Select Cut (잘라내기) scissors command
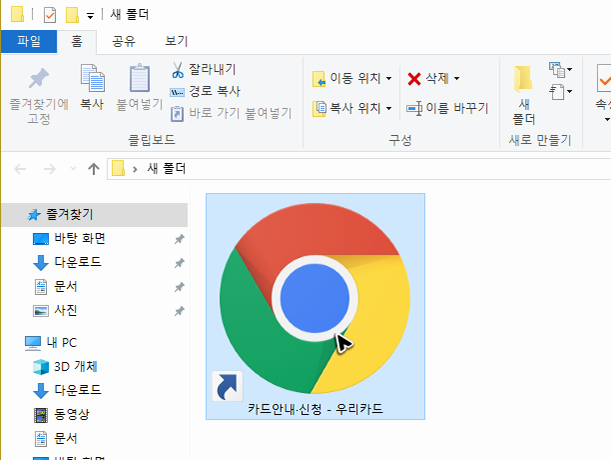611x460 pixels. [x=203, y=70]
